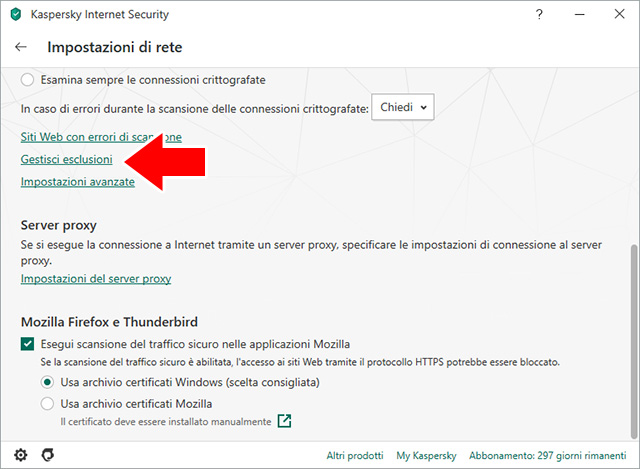Open the support headset icon

pyautogui.click(x=46, y=455)
